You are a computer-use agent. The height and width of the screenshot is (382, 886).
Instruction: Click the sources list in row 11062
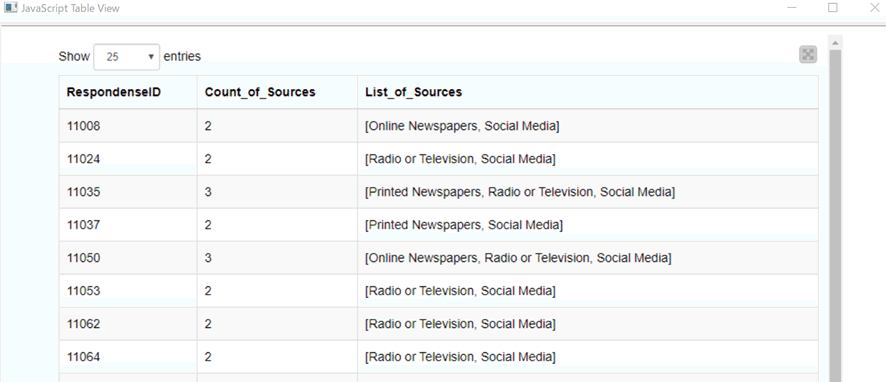click(588, 324)
